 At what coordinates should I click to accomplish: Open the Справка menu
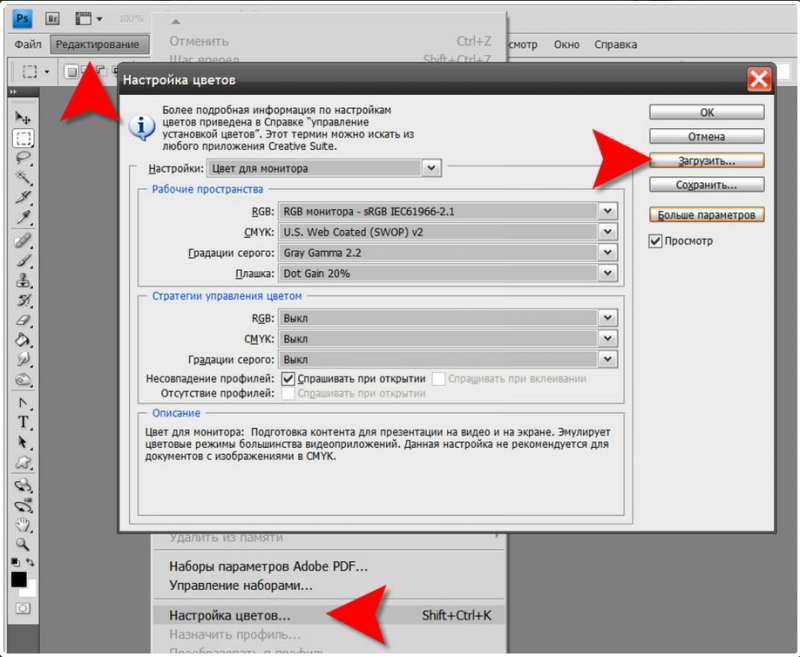pos(615,44)
